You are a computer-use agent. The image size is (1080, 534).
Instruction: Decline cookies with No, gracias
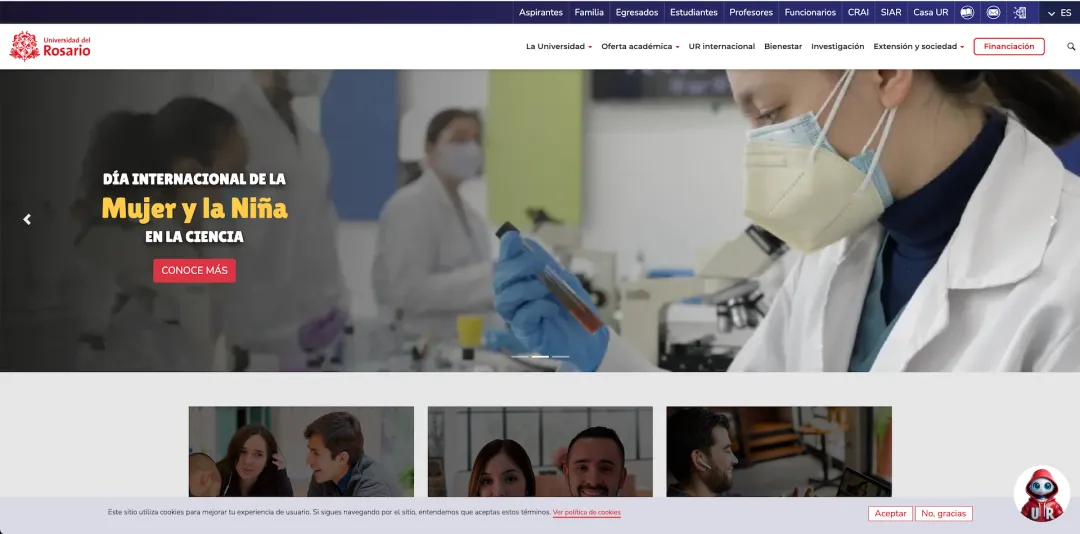pos(943,513)
